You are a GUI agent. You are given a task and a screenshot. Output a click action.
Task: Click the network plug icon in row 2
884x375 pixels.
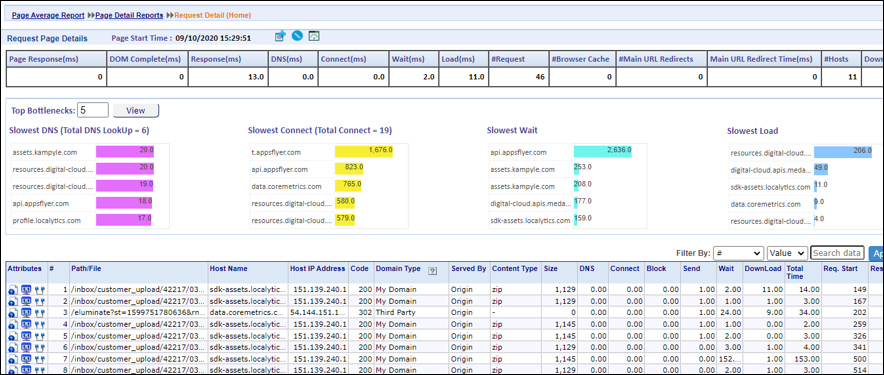[39, 301]
